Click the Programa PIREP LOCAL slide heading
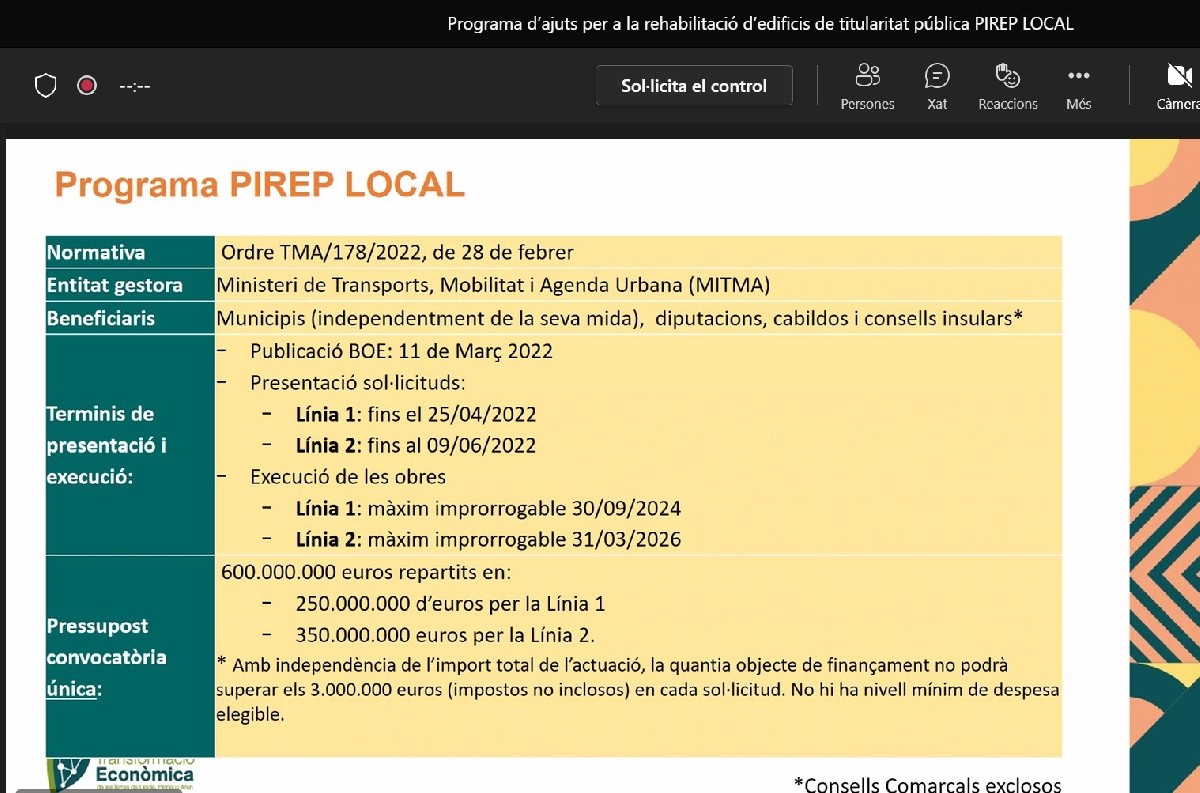The image size is (1200, 793). click(259, 185)
